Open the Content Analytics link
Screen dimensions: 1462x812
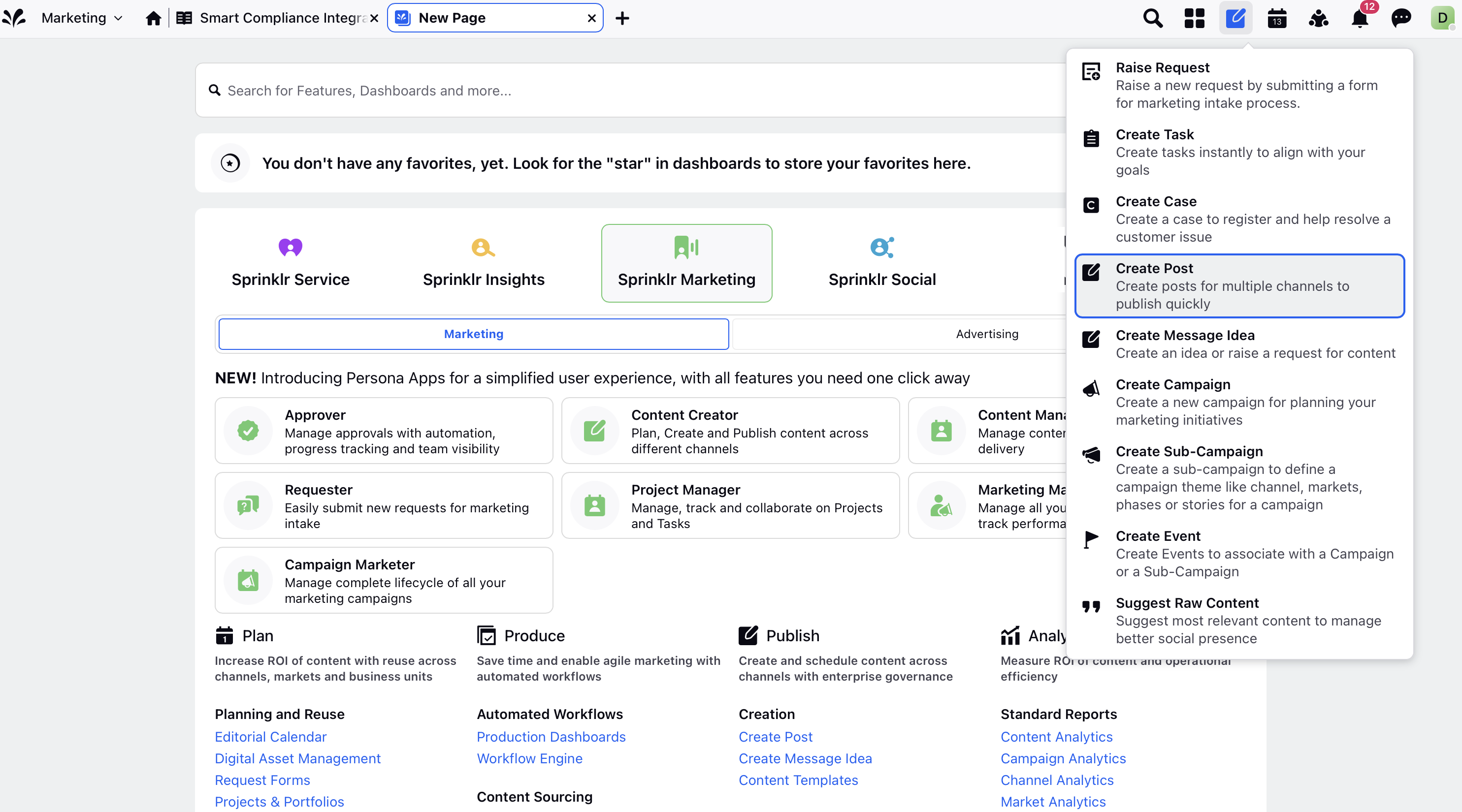(x=1056, y=737)
